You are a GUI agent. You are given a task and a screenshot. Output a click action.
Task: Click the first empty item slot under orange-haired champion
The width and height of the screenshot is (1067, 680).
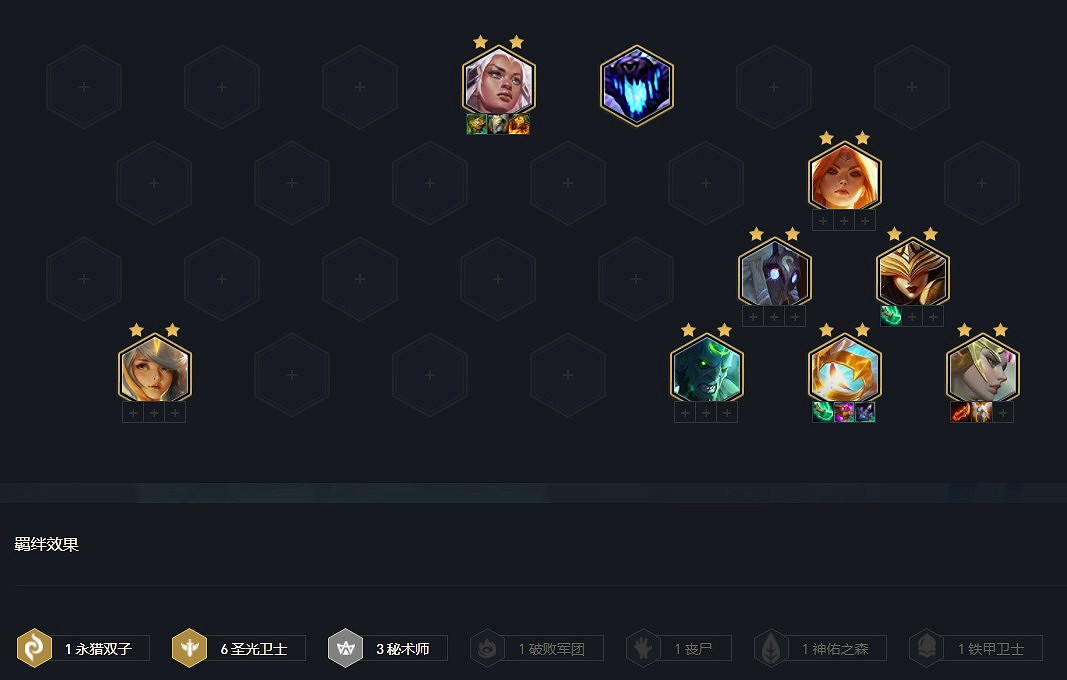point(823,221)
